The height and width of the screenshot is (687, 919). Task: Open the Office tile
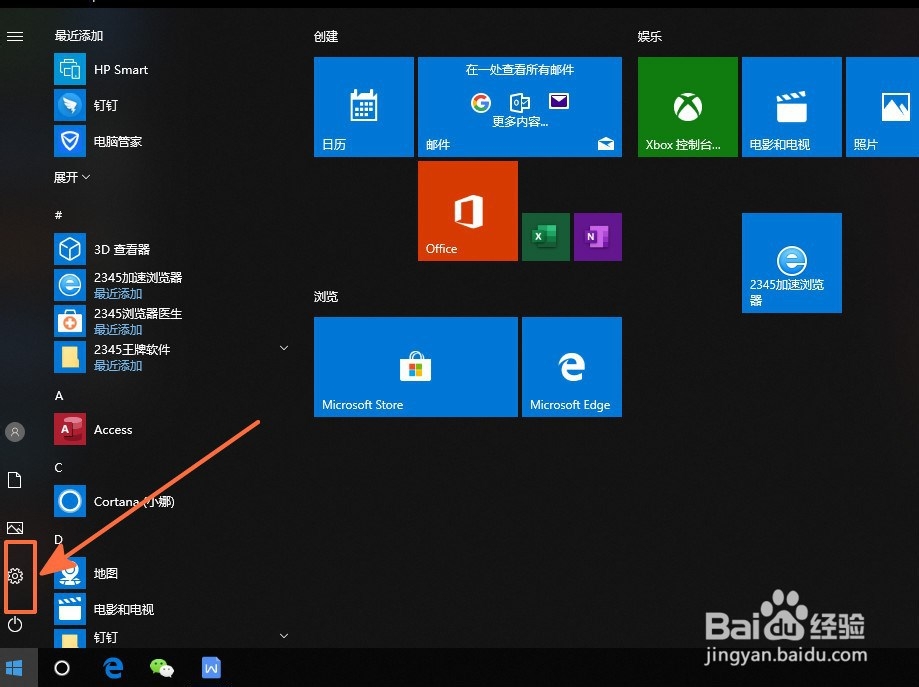tap(468, 210)
